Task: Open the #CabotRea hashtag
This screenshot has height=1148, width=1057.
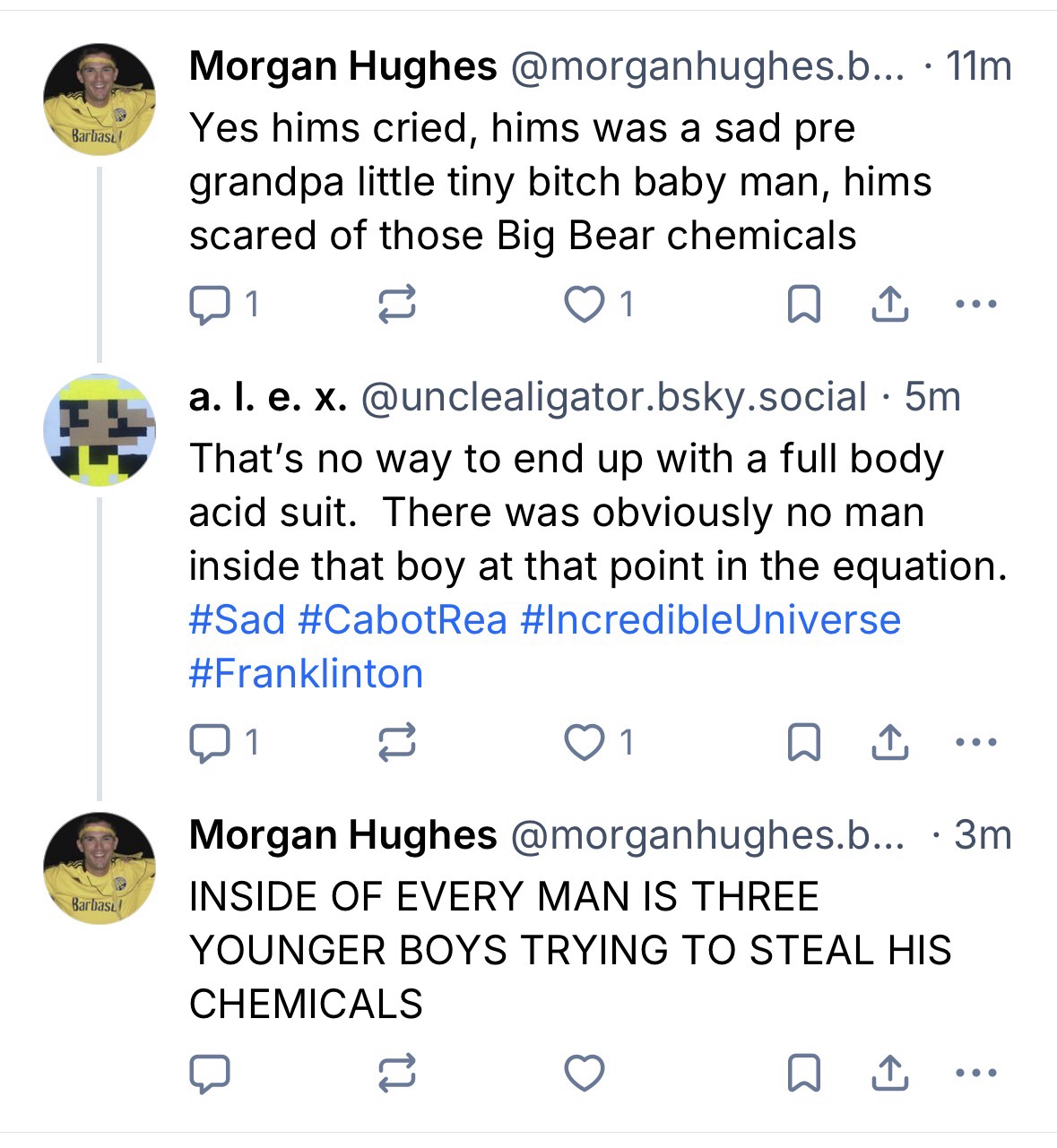Action: tap(403, 619)
